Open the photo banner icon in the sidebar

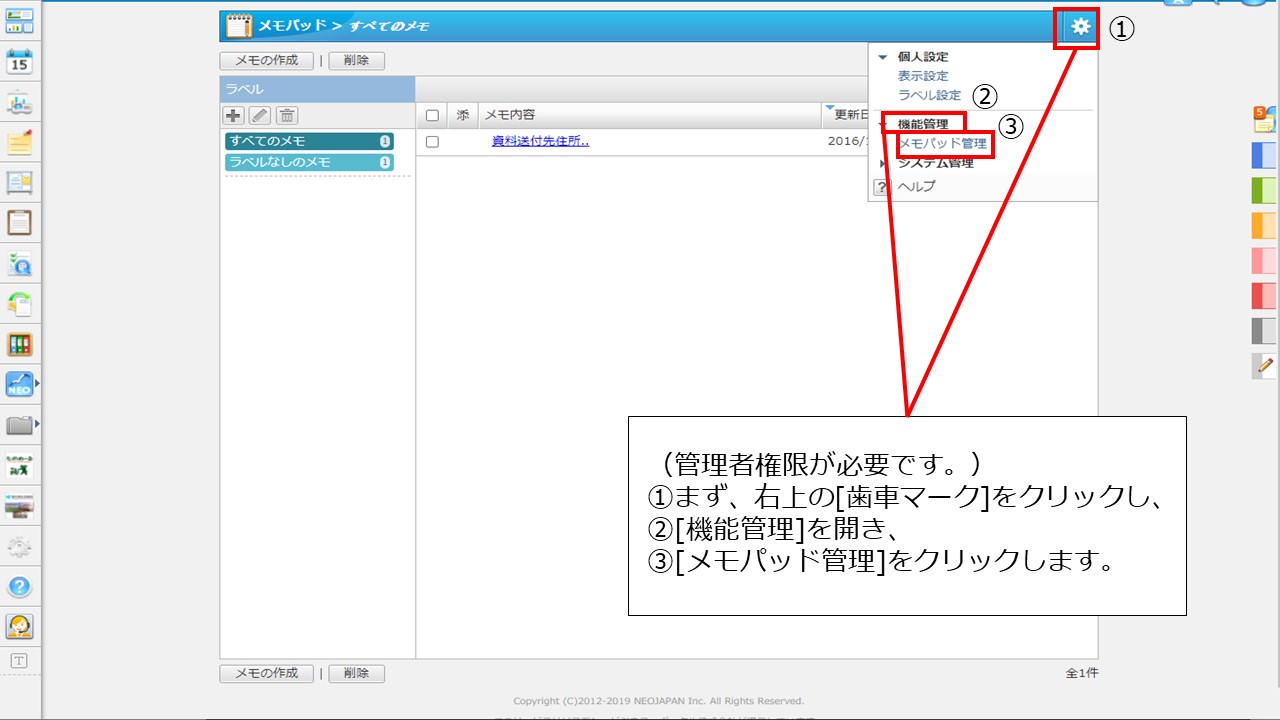pyautogui.click(x=20, y=506)
